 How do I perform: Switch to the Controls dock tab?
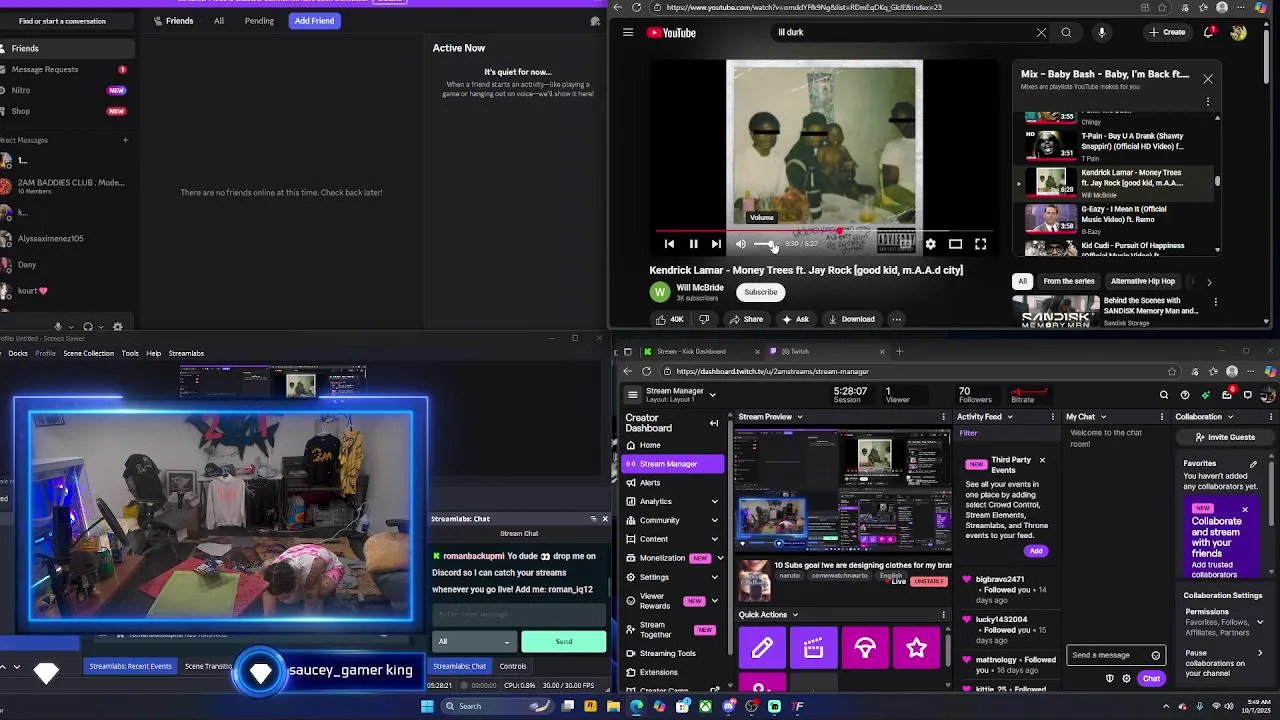click(513, 666)
